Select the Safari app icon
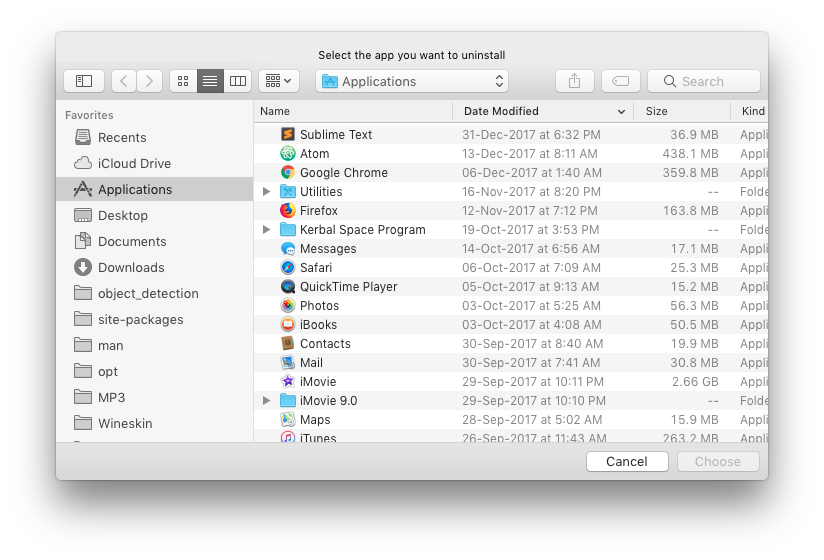Screen dimensions: 824x560 point(287,267)
